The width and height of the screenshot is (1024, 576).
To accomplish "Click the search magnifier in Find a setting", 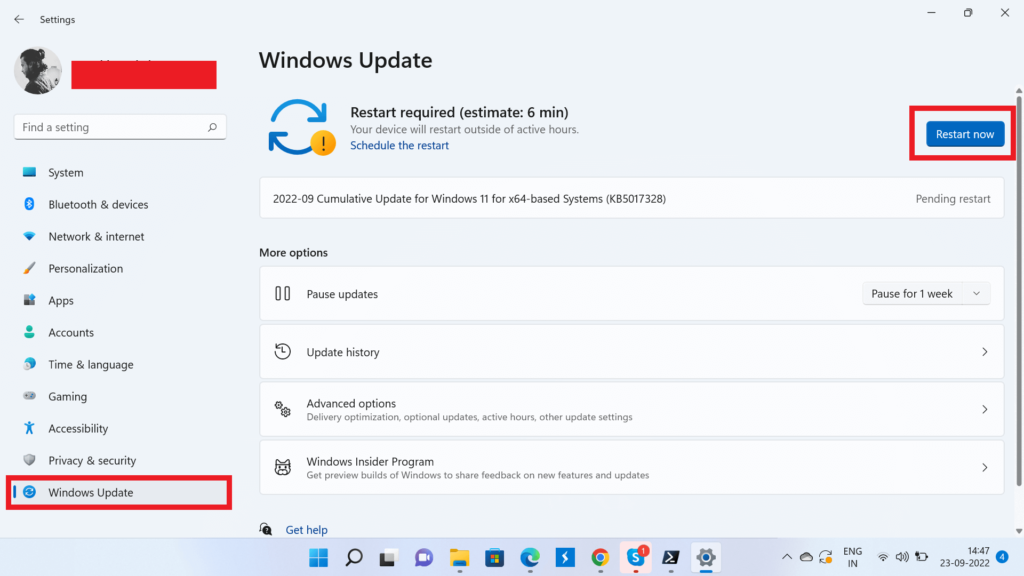I will pyautogui.click(x=212, y=127).
